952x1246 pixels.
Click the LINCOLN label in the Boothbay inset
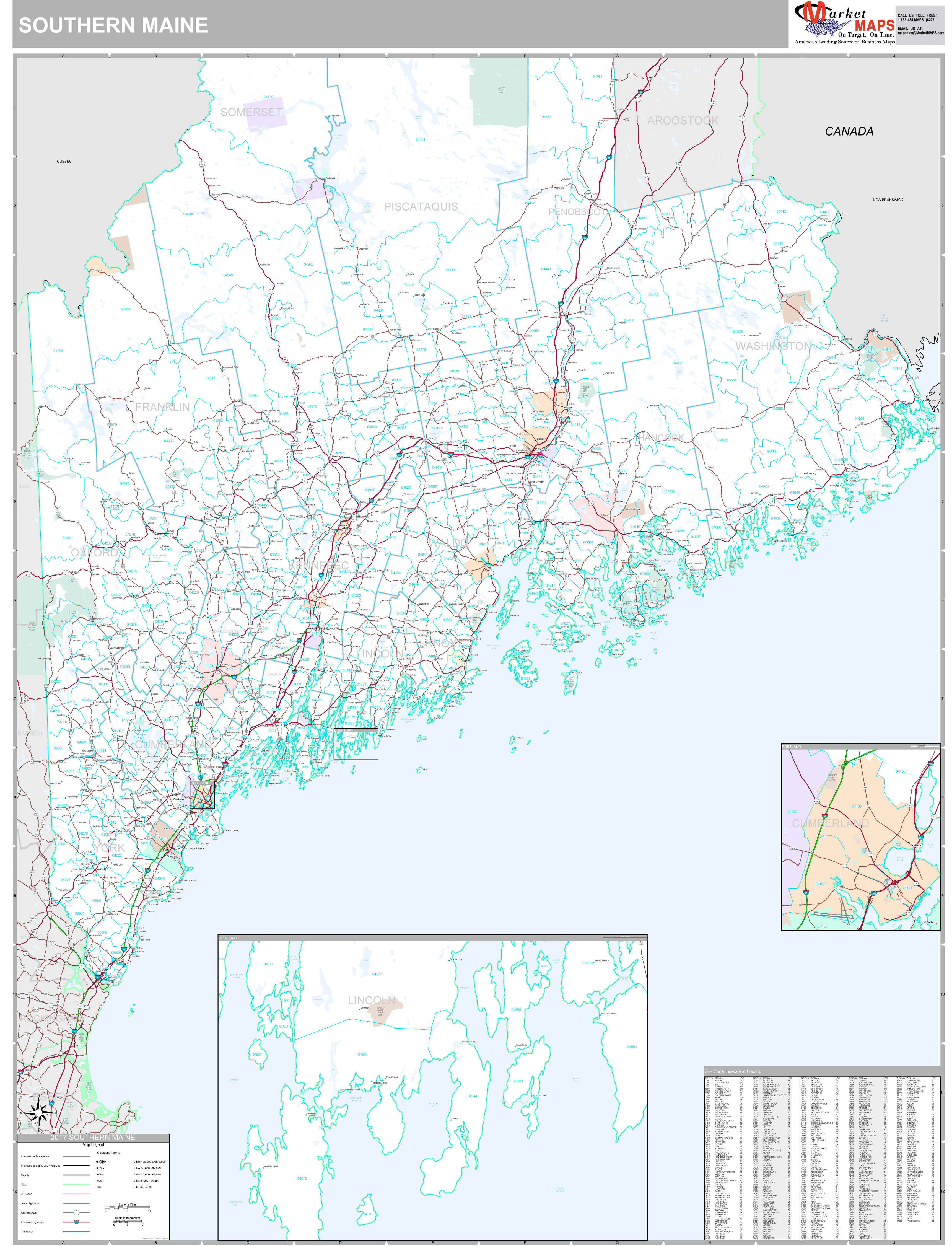[x=372, y=1000]
